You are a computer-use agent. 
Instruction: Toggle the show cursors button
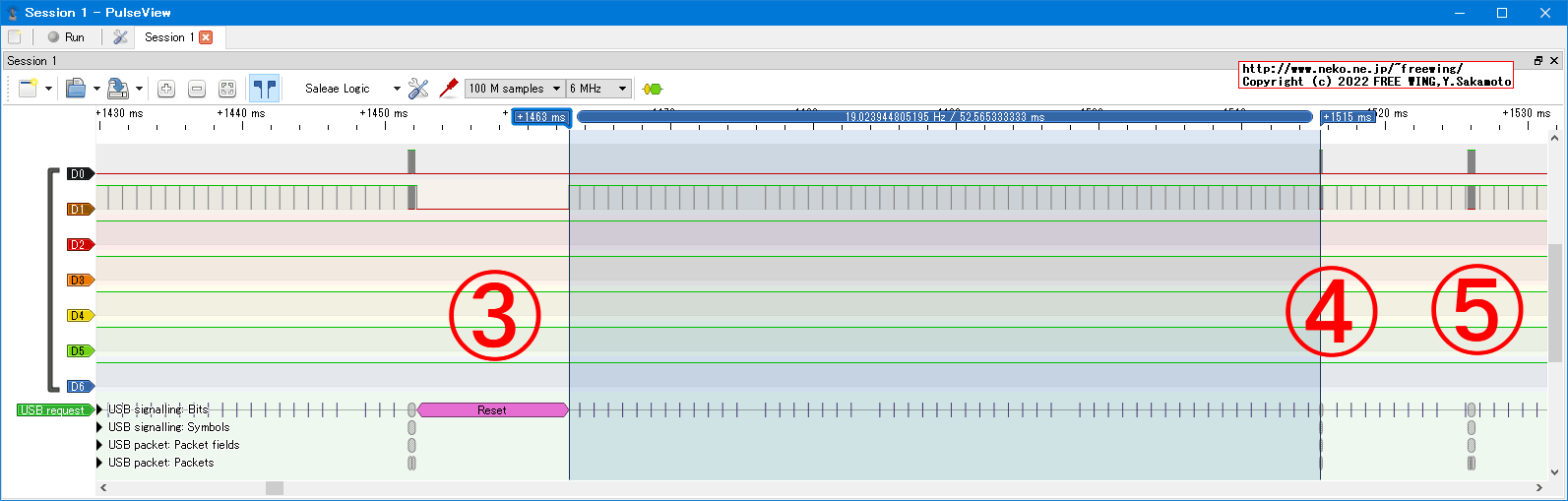pos(264,89)
